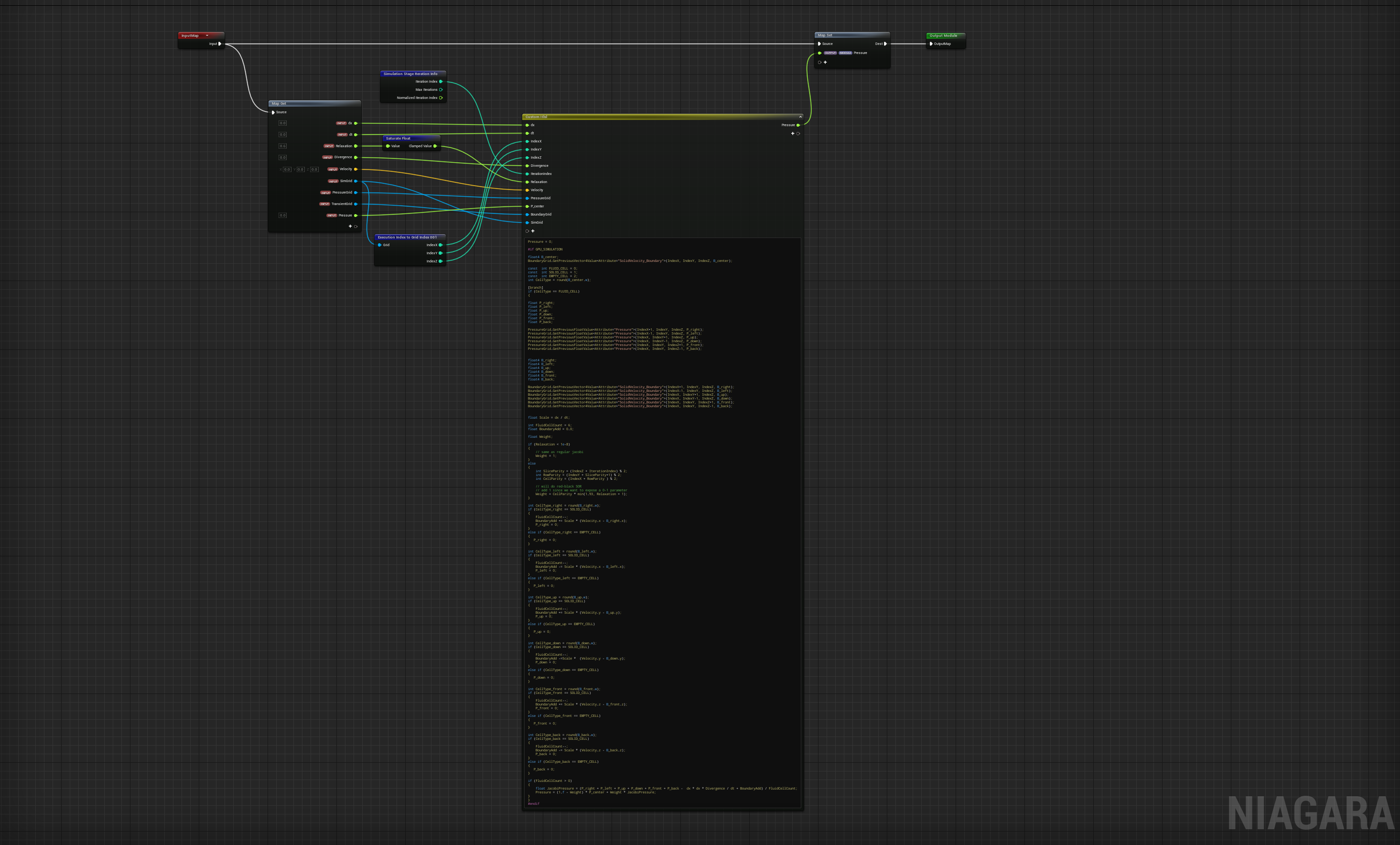This screenshot has width=1400, height=845.
Task: Click the Dest execution pin on Map Set
Action: pyautogui.click(x=885, y=44)
